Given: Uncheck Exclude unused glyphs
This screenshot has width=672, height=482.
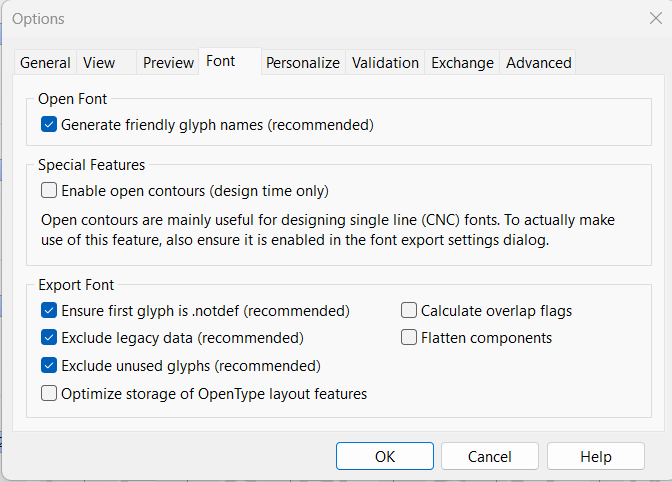Looking at the screenshot, I should point(49,366).
